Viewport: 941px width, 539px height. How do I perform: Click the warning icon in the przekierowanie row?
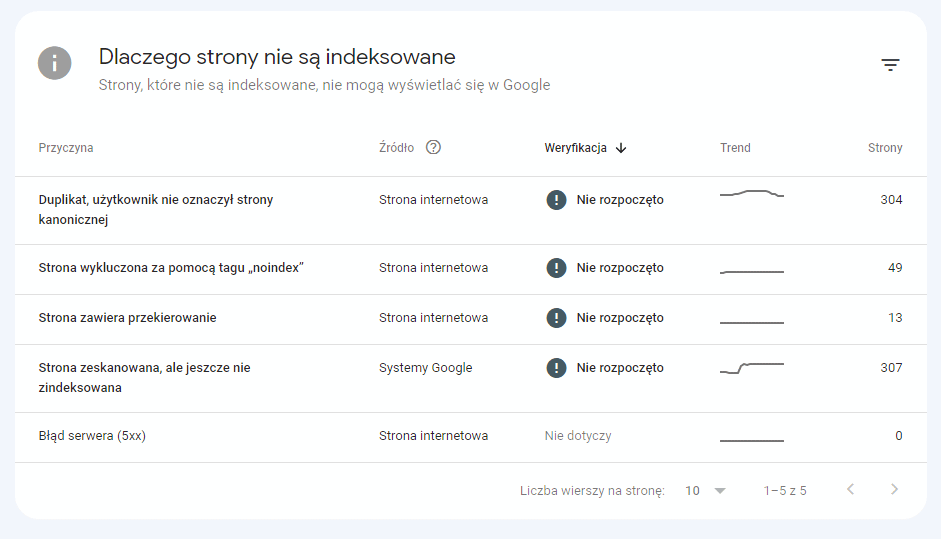pos(556,318)
